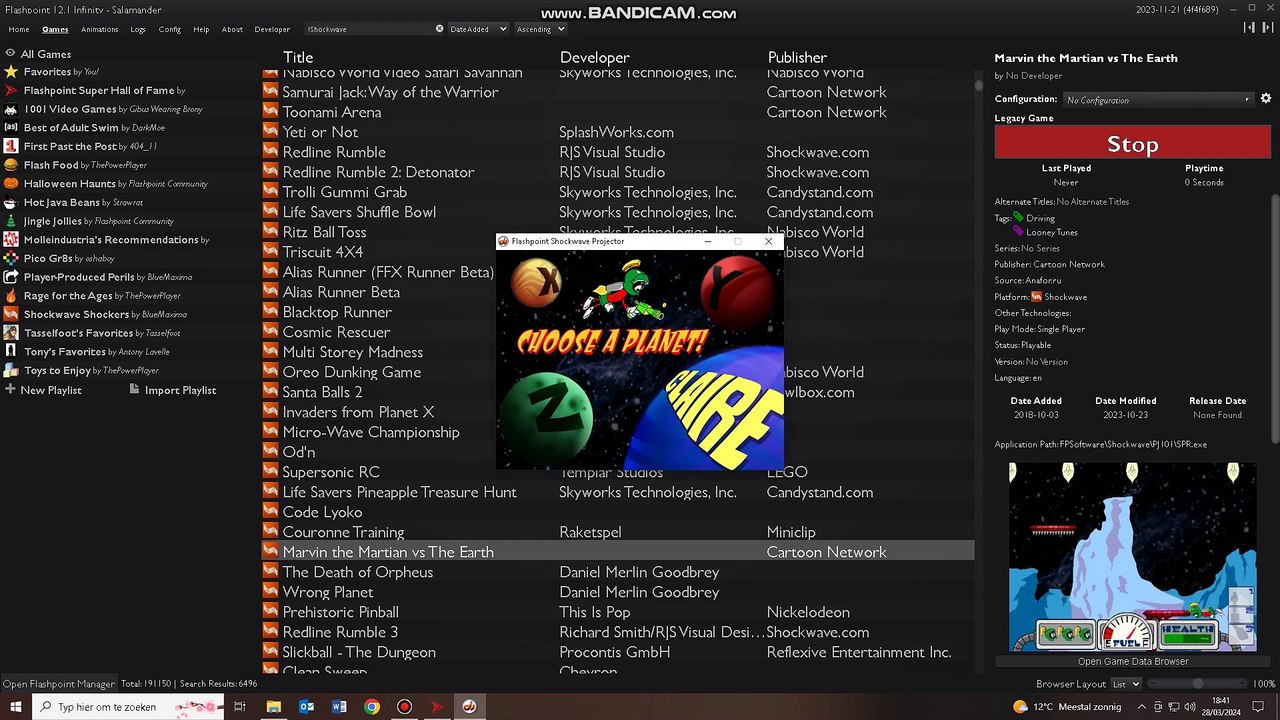1280x720 pixels.
Task: Switch to the Animations tab
Action: point(99,29)
